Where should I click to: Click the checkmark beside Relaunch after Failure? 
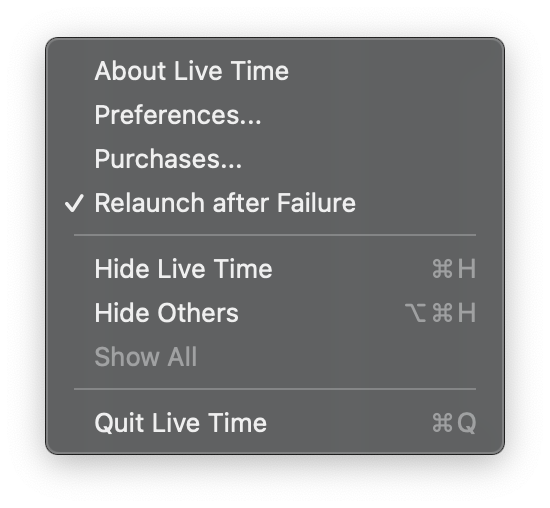pos(74,203)
